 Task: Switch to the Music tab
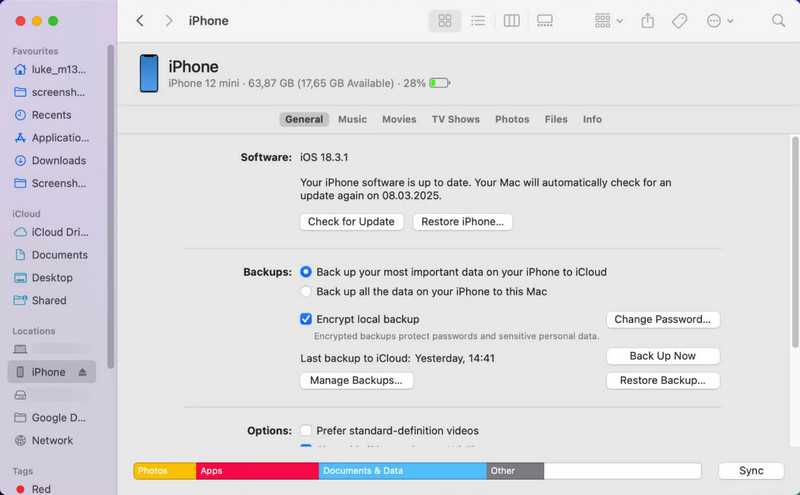point(352,119)
